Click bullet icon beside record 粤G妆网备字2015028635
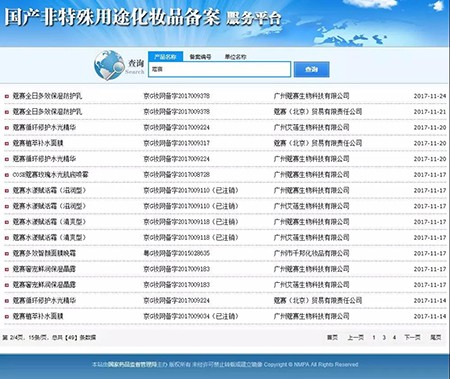 7,254
